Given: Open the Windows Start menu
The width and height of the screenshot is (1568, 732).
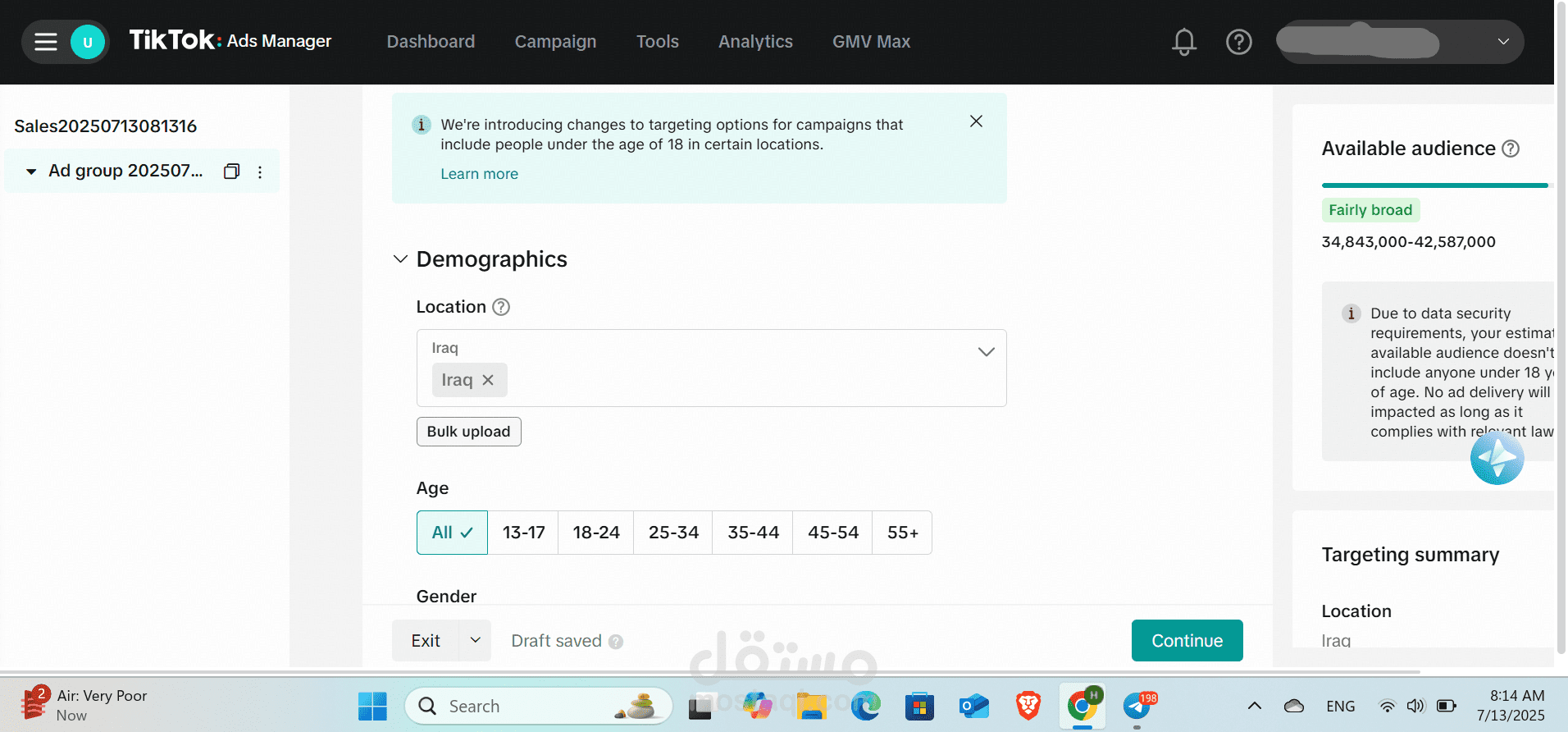Looking at the screenshot, I should pos(372,706).
